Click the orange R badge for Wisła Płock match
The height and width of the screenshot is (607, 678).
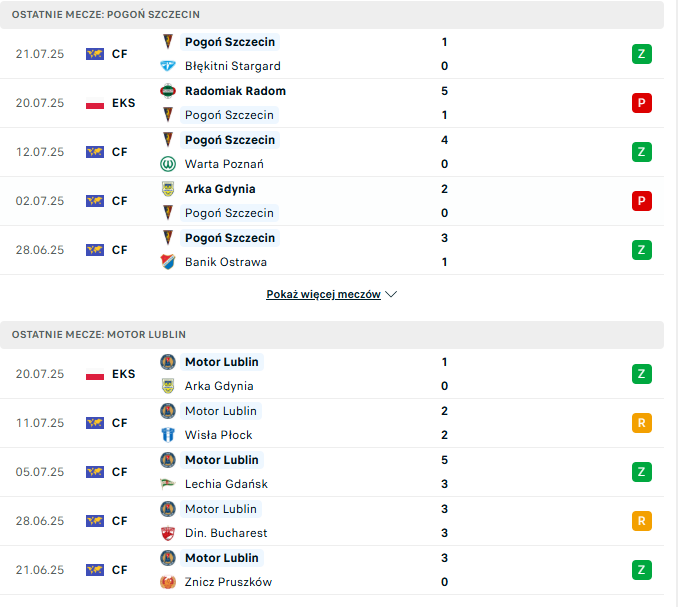pos(642,423)
